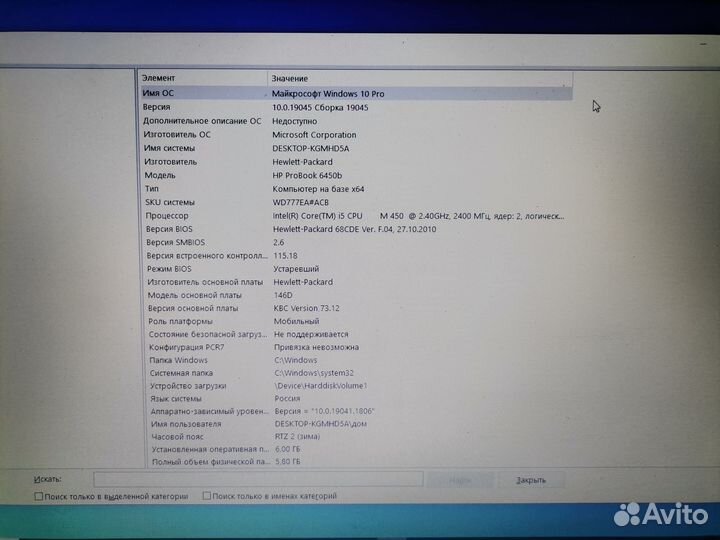Screen dimensions: 720x540
Task: Select the 'Имя системы' row
Action: (356, 148)
